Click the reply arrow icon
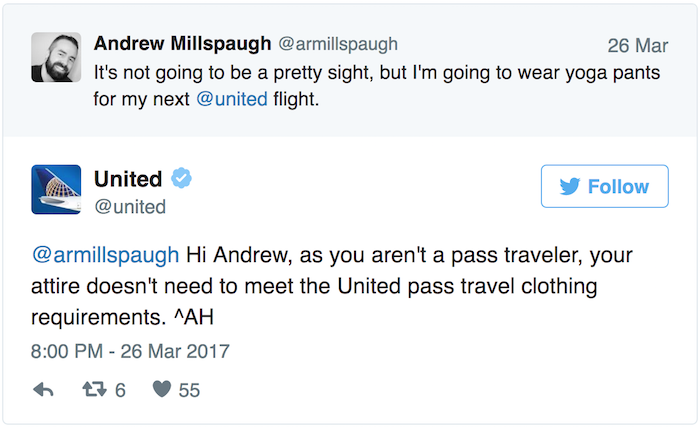 click(43, 390)
